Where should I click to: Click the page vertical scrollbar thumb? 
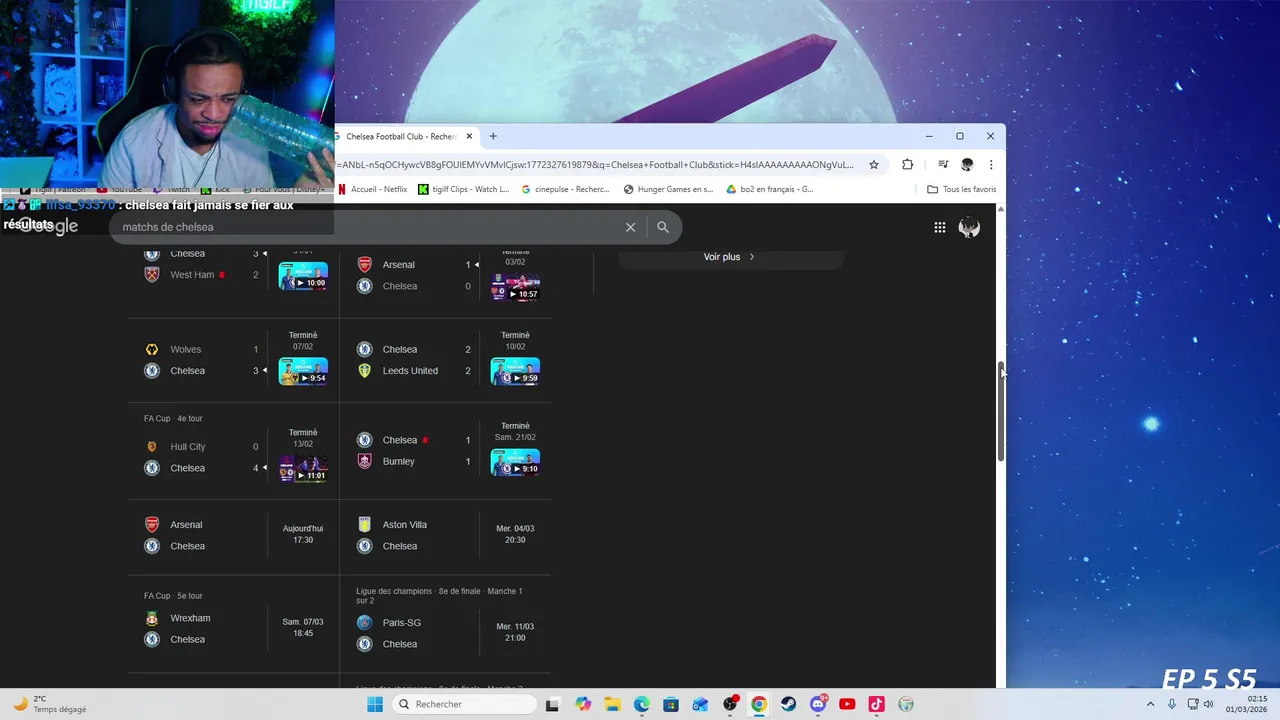[1001, 410]
